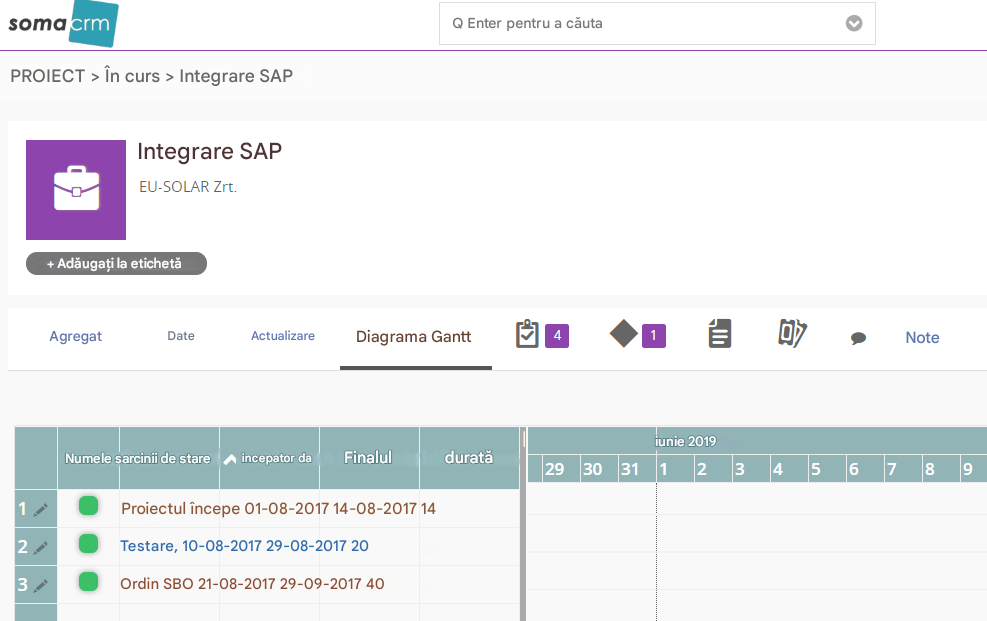Click row number 3 in task grid
Screen dimensions: 987x621
coord(23,584)
